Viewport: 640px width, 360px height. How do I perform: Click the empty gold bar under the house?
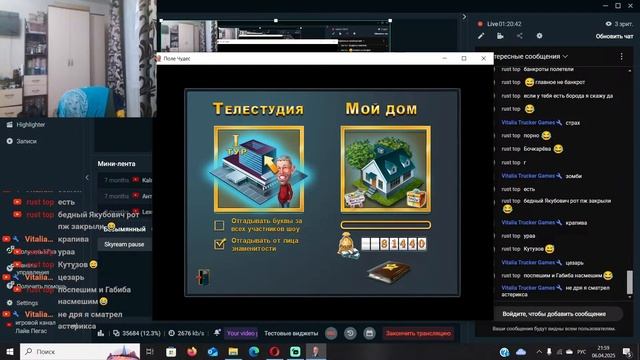[x=386, y=224]
